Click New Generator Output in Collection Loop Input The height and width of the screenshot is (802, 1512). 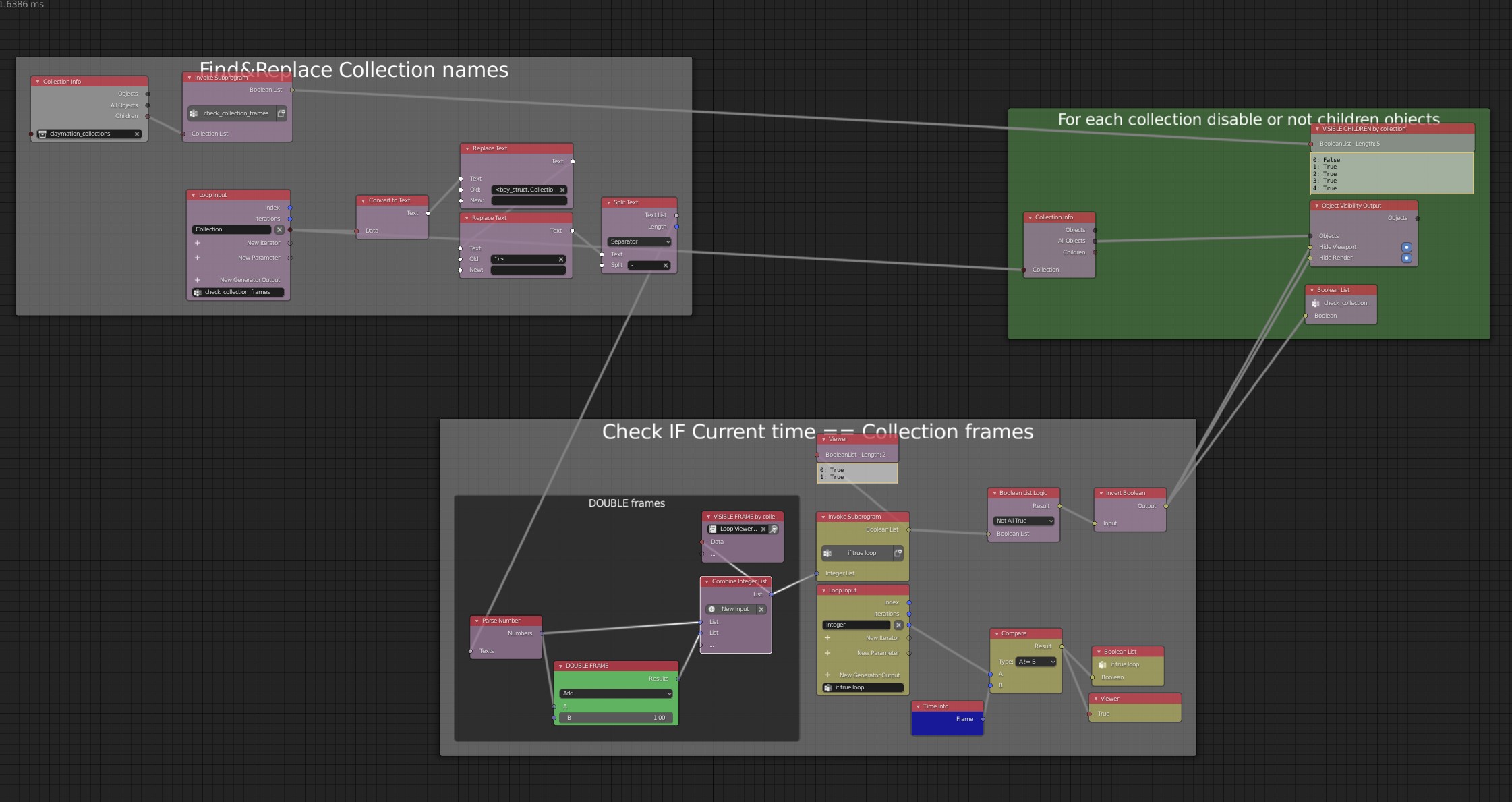pos(250,280)
